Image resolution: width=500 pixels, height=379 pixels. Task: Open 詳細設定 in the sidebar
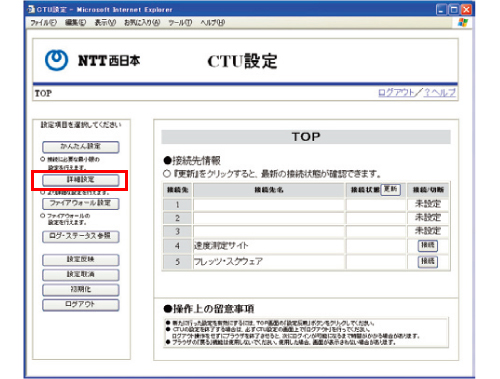(81, 180)
